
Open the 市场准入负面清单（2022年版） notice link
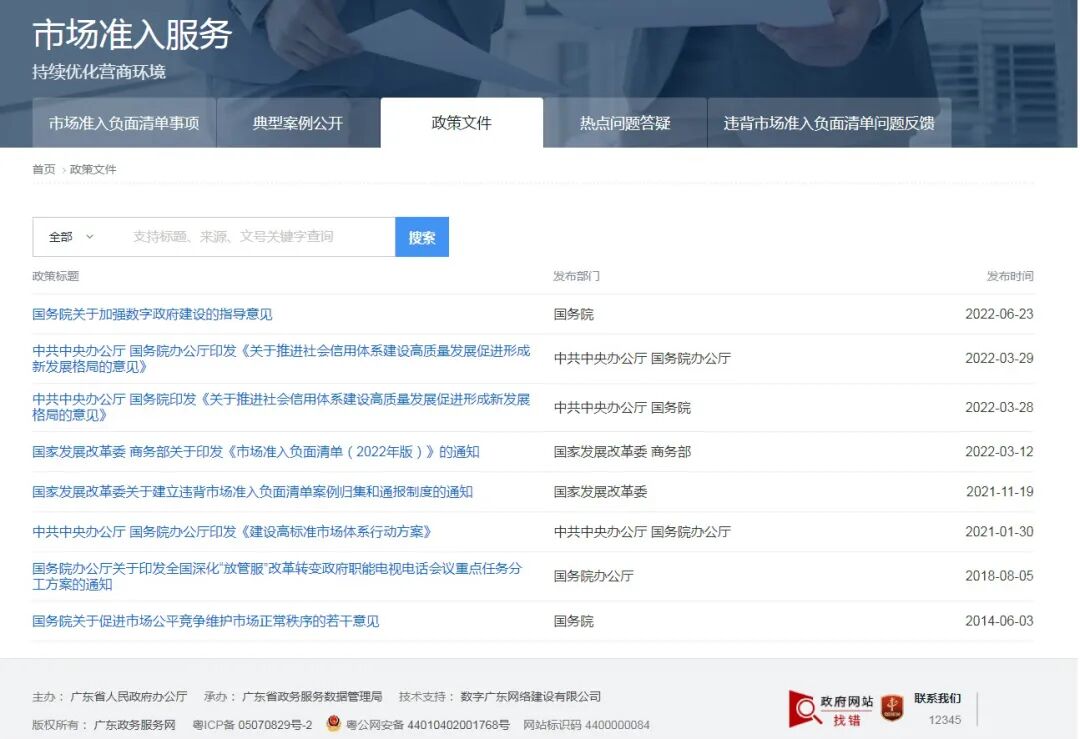click(x=253, y=451)
